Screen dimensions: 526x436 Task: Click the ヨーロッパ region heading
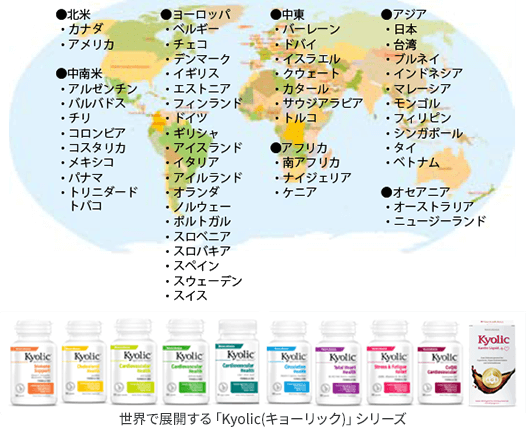coord(196,15)
